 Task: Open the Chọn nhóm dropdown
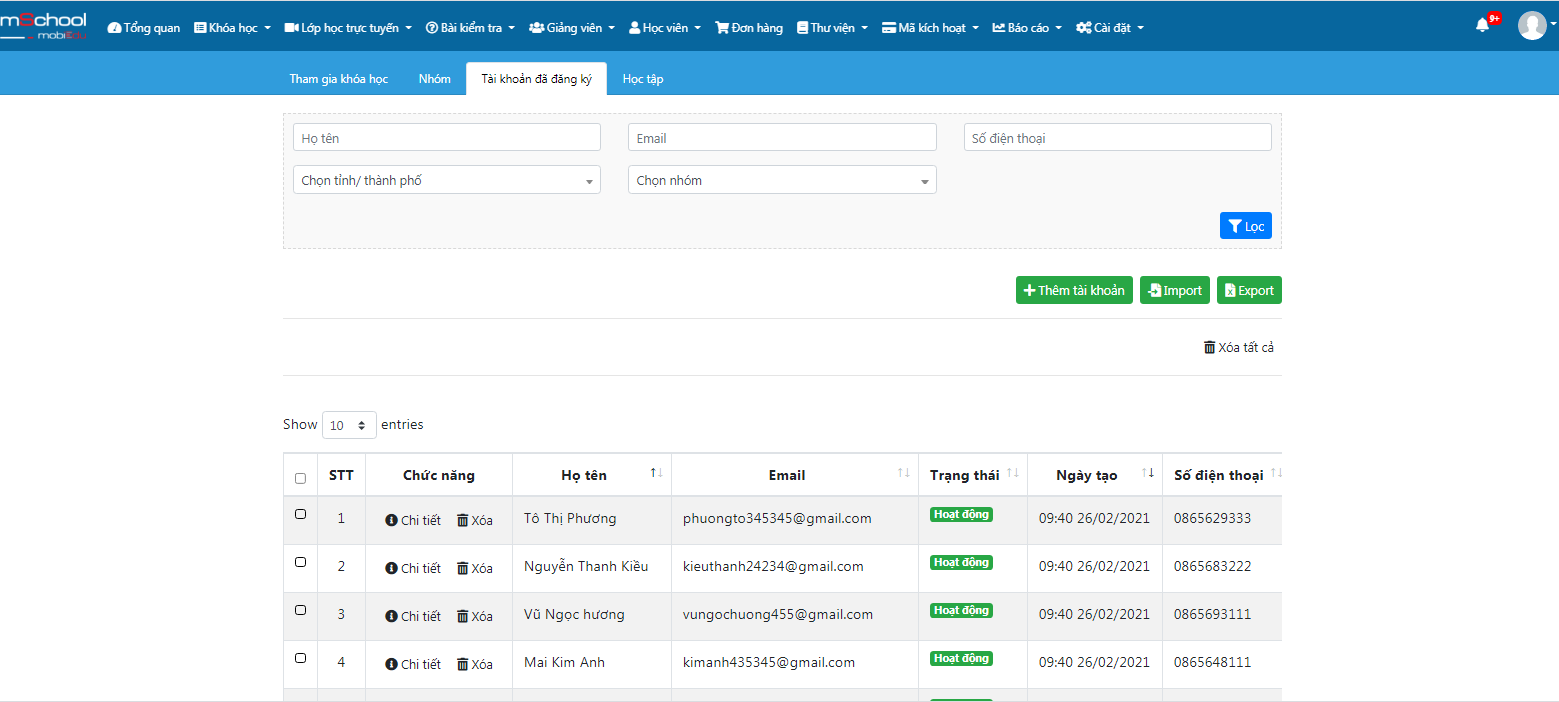tap(782, 180)
